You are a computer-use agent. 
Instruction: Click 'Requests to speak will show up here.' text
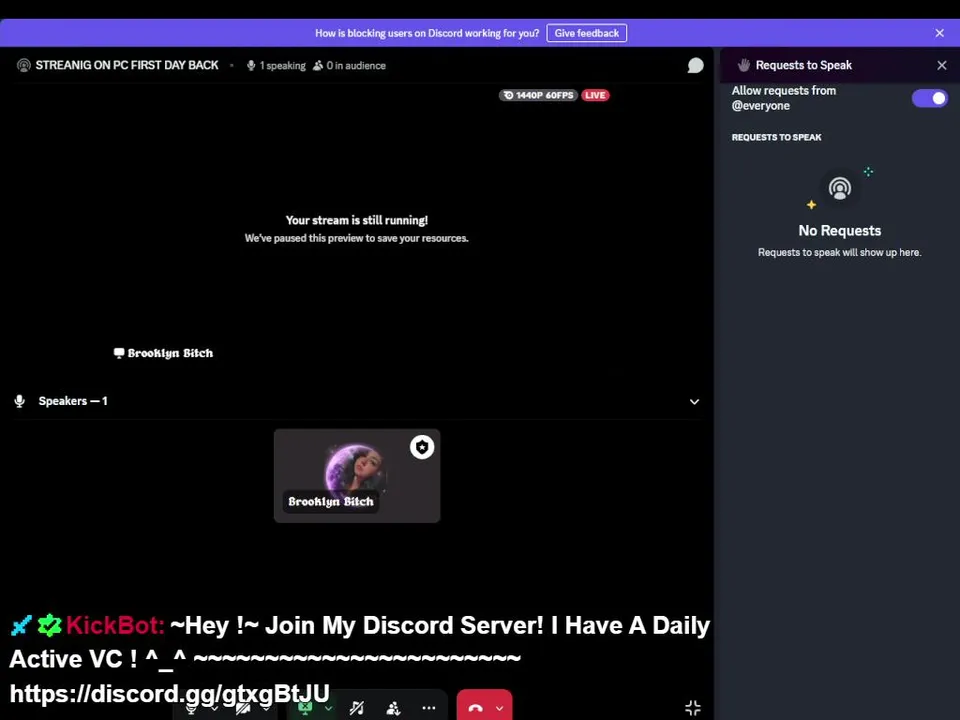(x=839, y=252)
